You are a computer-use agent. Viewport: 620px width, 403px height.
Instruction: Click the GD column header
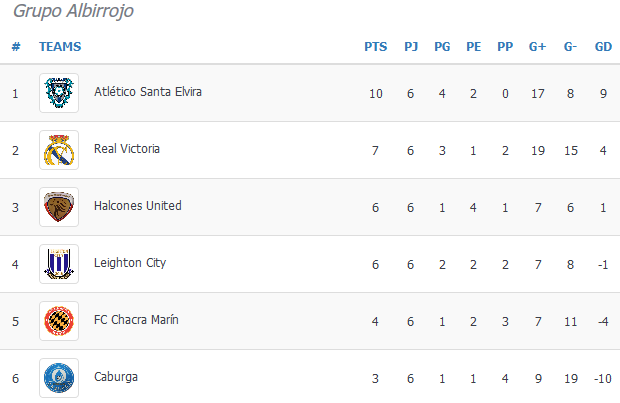pos(603,47)
